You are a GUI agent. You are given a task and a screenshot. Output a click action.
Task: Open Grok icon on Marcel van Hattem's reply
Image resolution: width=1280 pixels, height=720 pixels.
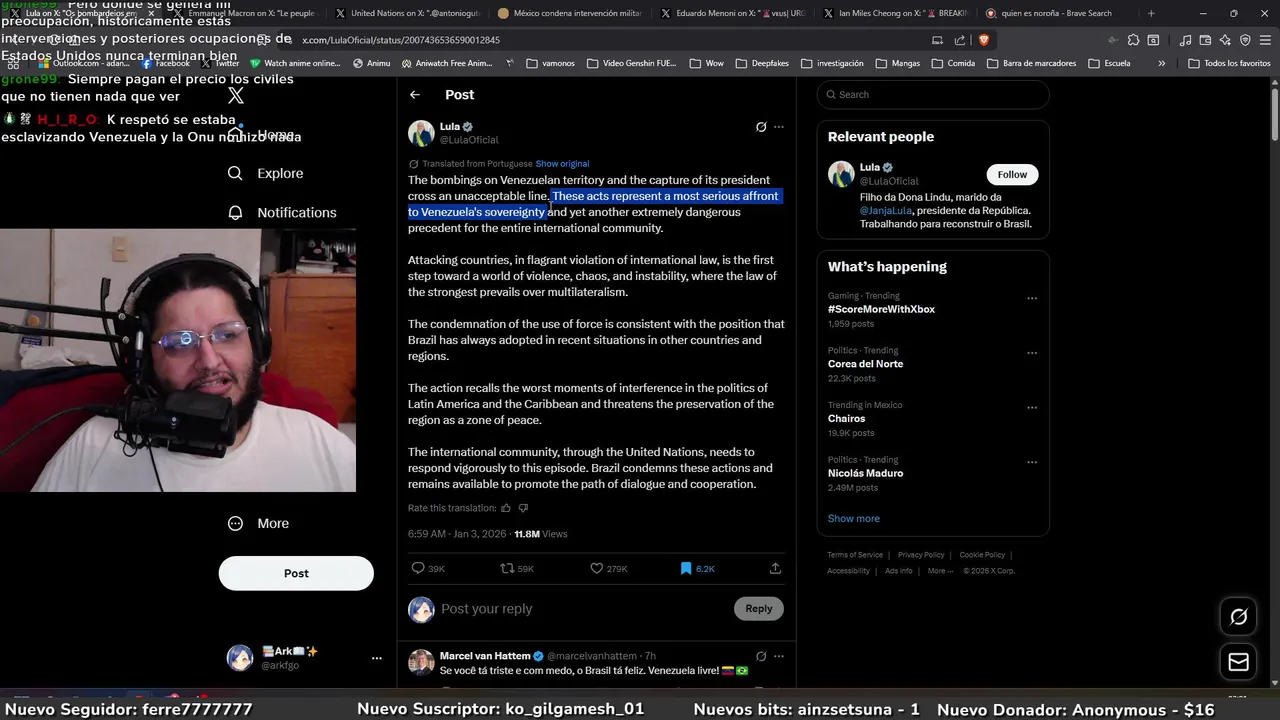point(761,657)
